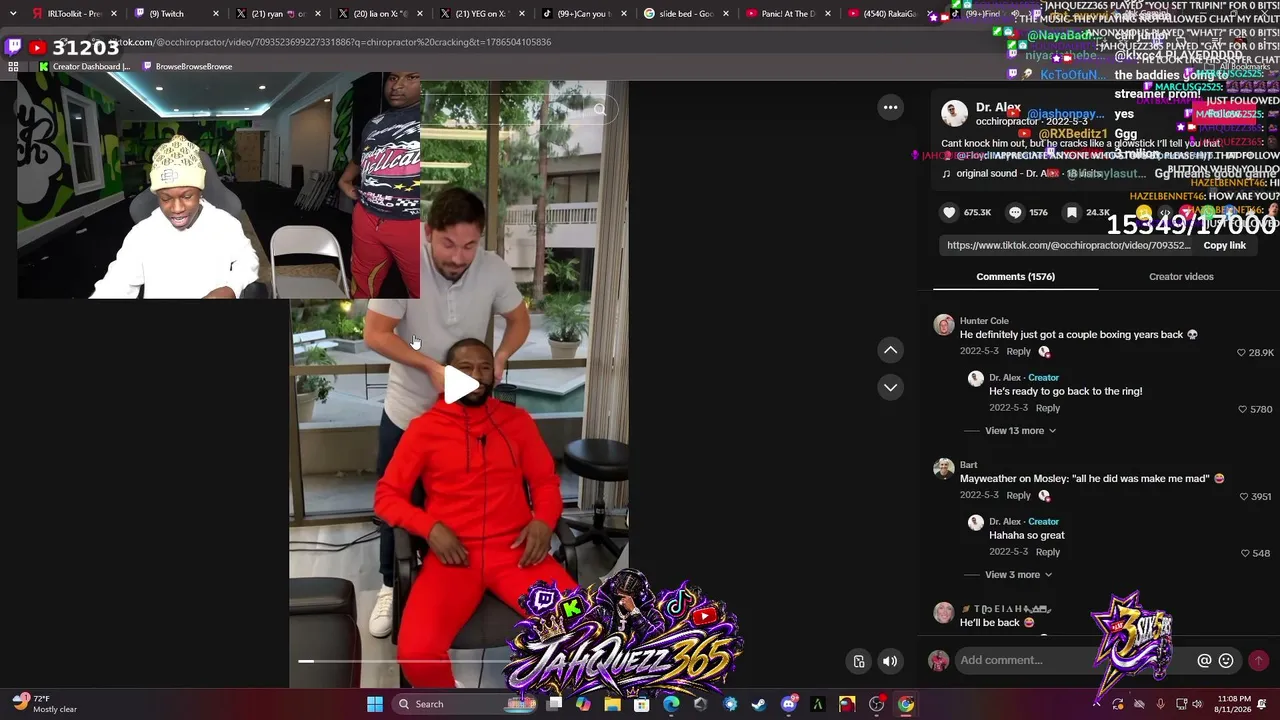
Task: Expand 'View 13 more' replies
Action: pyautogui.click(x=1020, y=431)
